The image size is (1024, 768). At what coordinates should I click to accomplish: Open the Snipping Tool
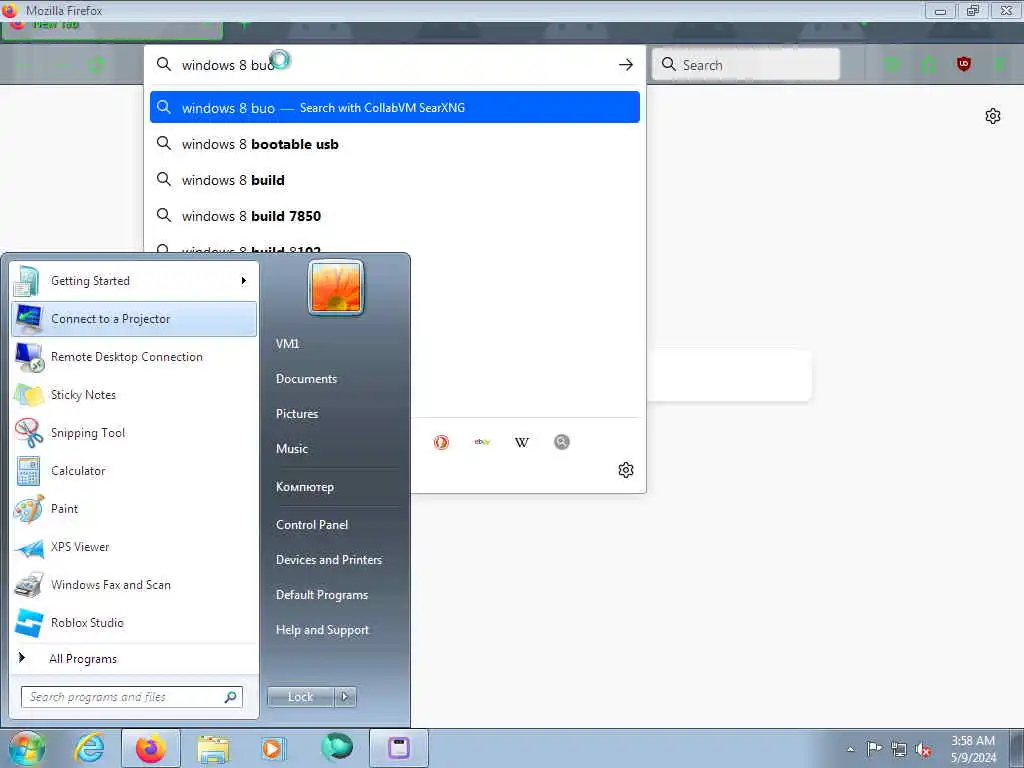pyautogui.click(x=134, y=432)
